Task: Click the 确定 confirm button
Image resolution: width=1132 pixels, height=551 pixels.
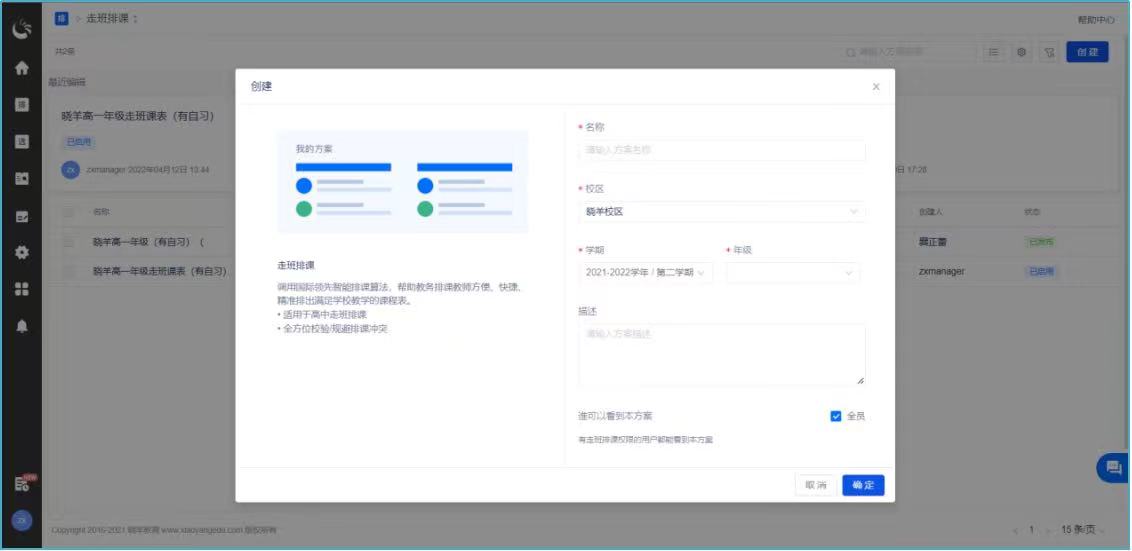Action: 863,485
